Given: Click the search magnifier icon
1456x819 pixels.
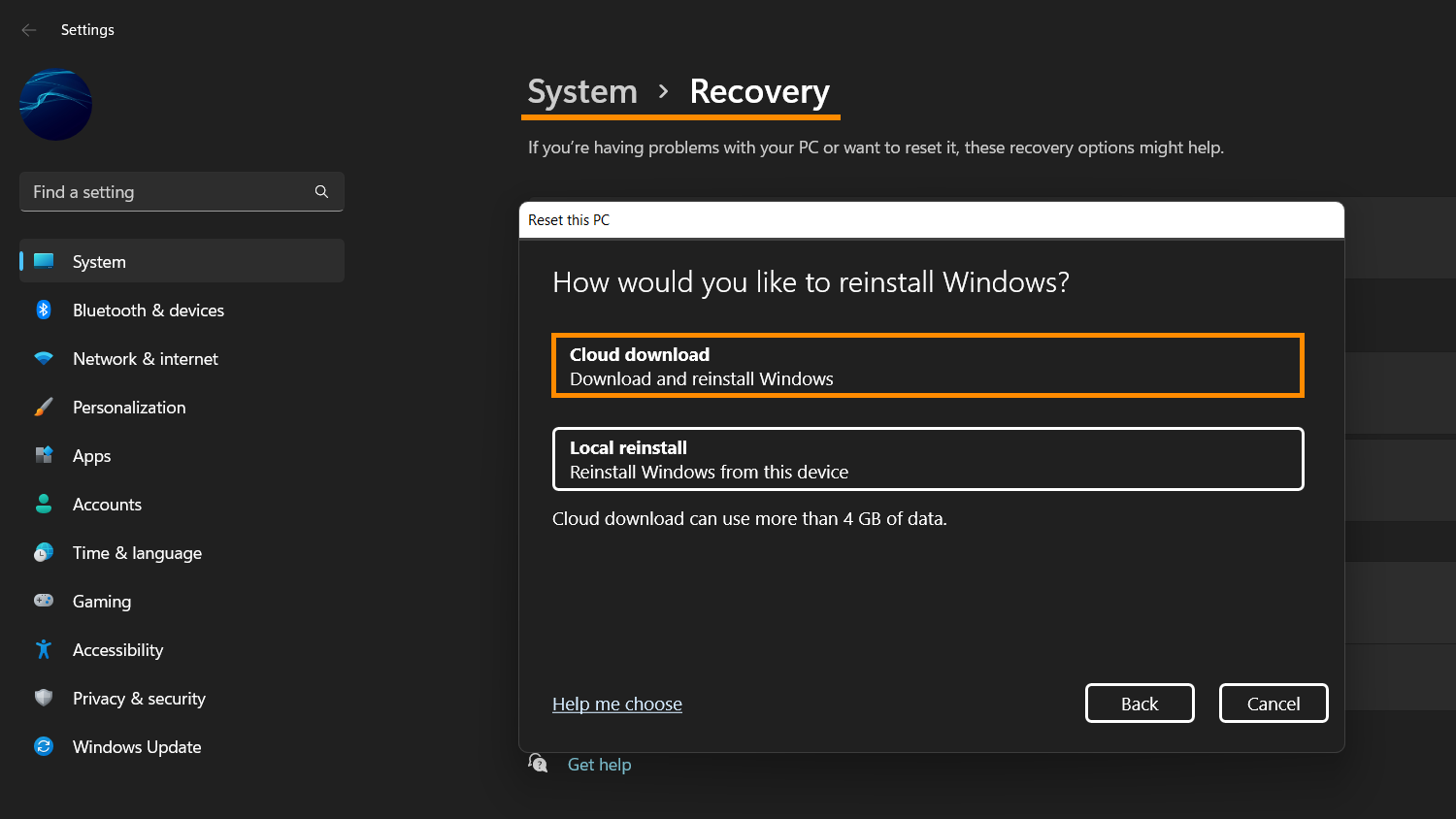Looking at the screenshot, I should tap(321, 192).
